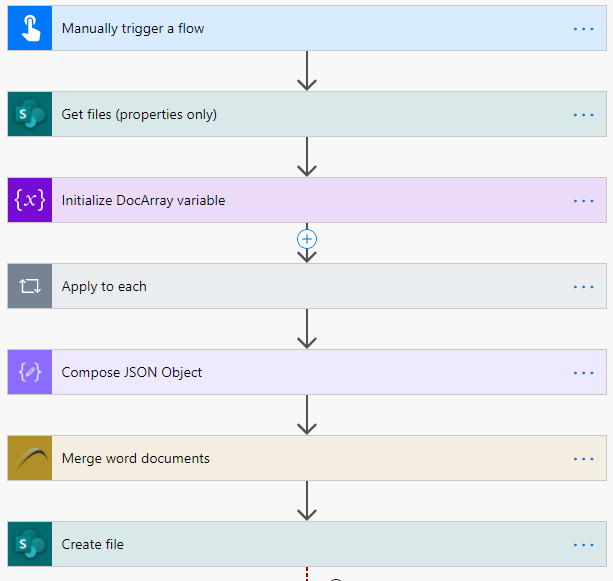This screenshot has height=581, width=613.
Task: Click the Compose JSON Object curly-brace icon
Action: (30, 372)
